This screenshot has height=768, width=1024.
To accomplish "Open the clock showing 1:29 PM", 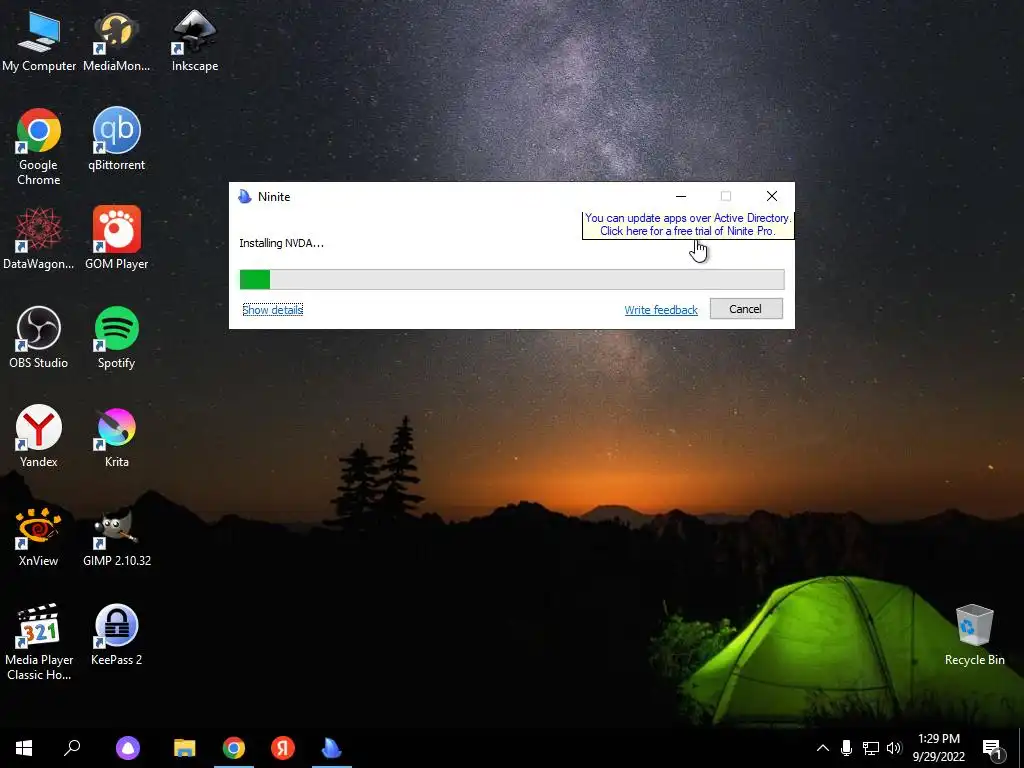I will point(938,748).
